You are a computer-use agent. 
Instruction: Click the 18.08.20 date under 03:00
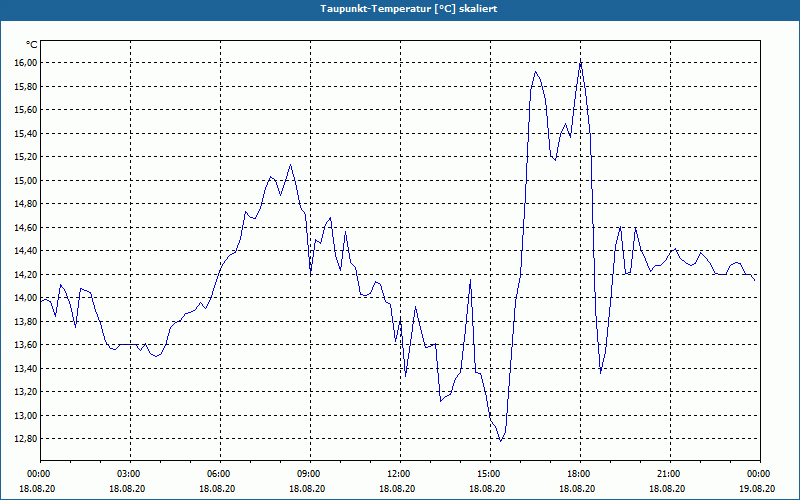tap(128, 488)
